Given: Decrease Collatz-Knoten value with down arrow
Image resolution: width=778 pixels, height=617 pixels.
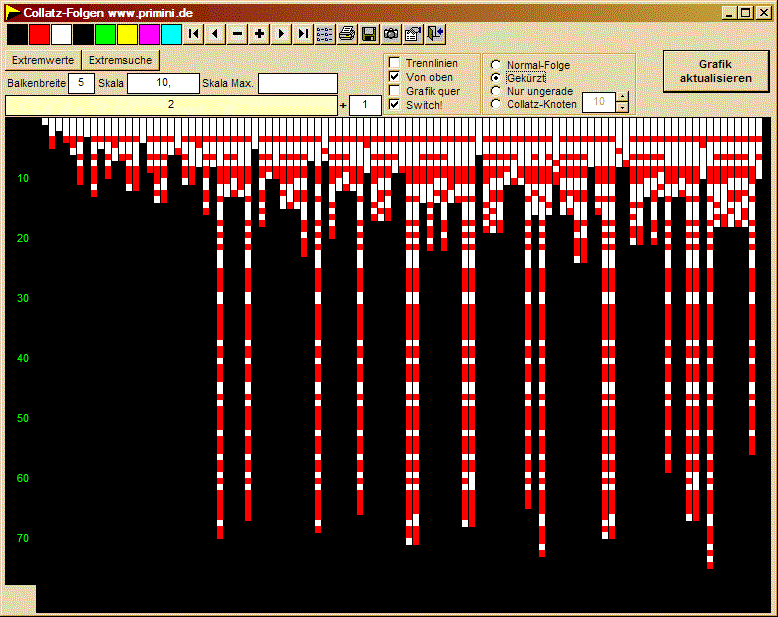Looking at the screenshot, I should [622, 107].
